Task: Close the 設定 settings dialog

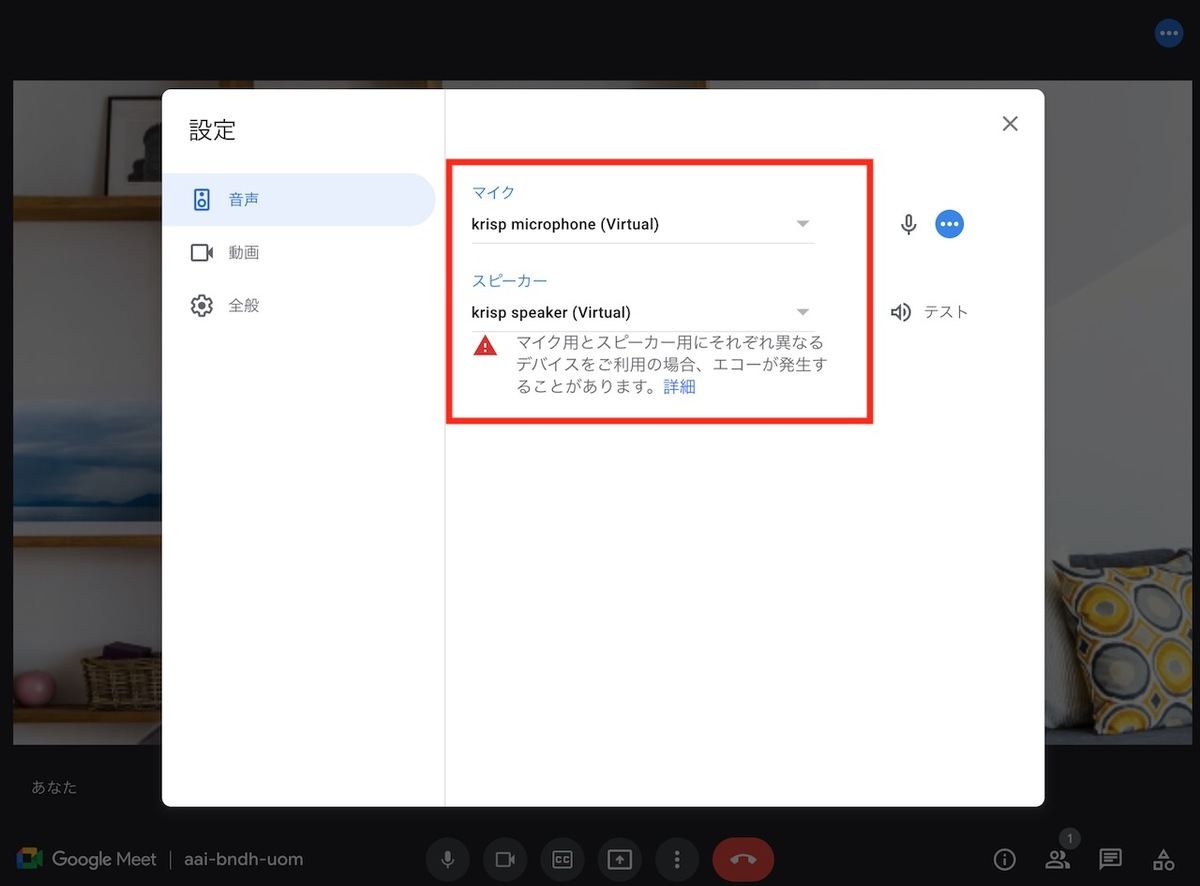Action: [x=1010, y=123]
